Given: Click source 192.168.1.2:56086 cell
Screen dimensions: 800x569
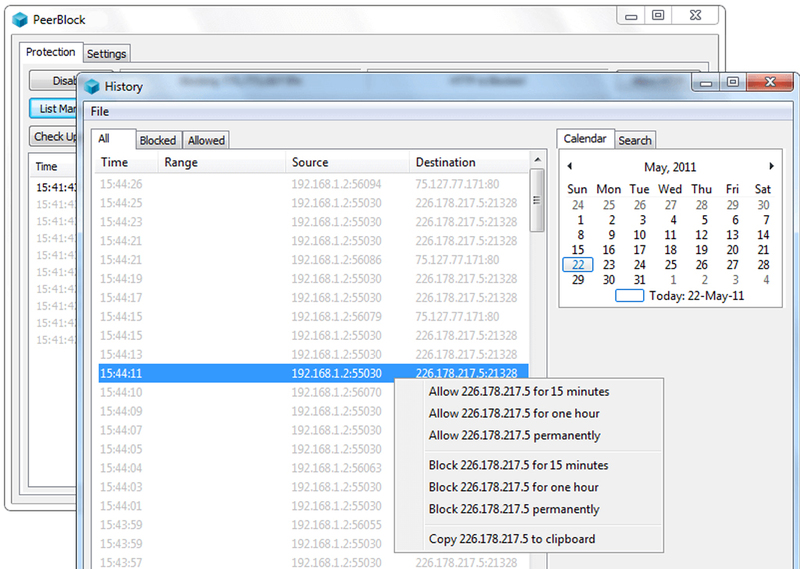Looking at the screenshot, I should coord(336,260).
